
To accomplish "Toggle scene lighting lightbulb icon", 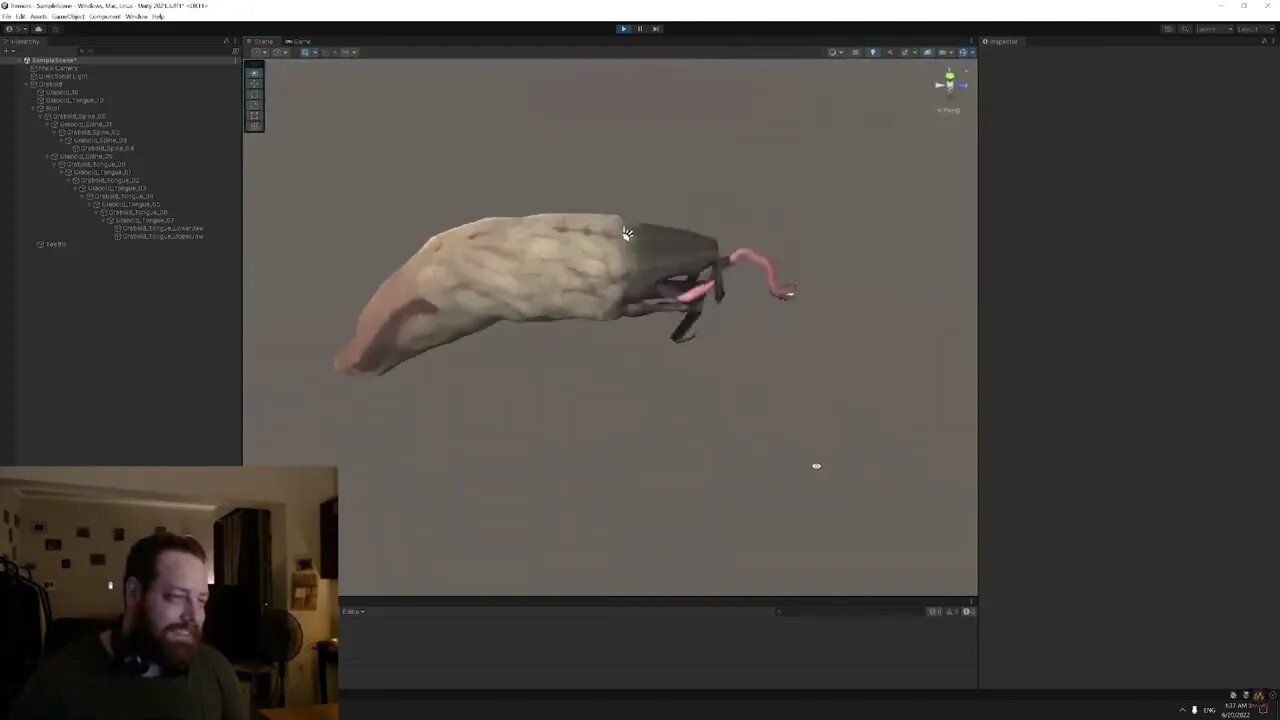I will (x=872, y=52).
